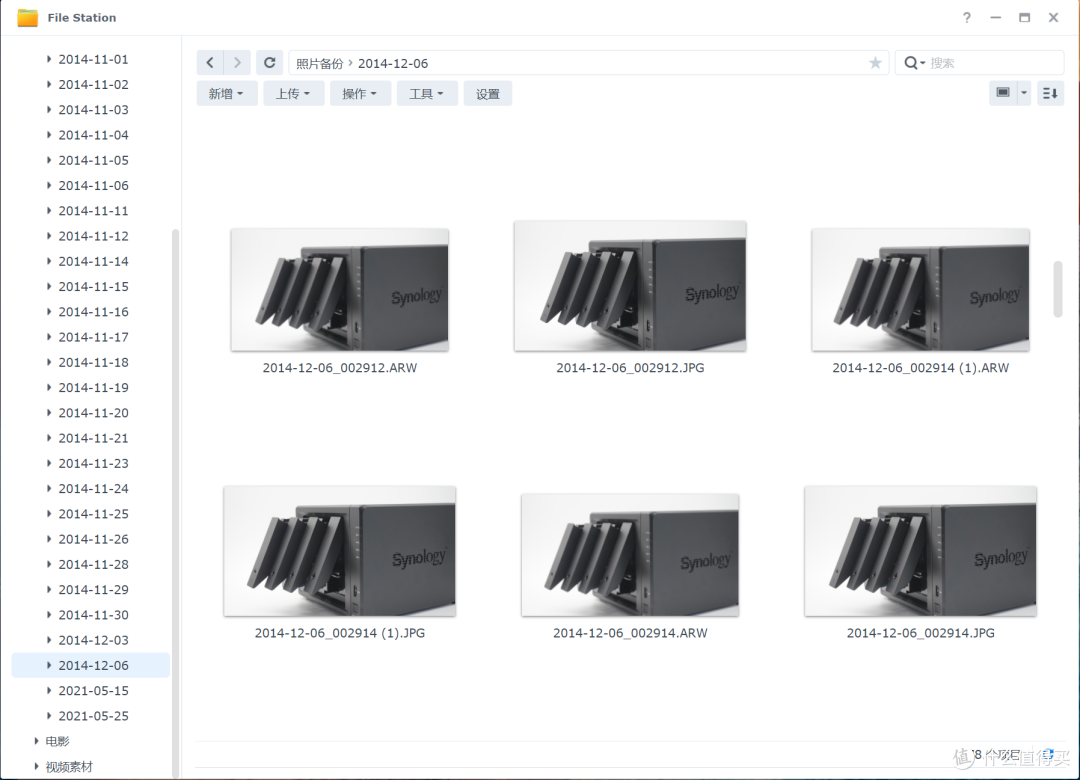Refresh the current folder listing
Image resolution: width=1080 pixels, height=780 pixels.
(269, 63)
